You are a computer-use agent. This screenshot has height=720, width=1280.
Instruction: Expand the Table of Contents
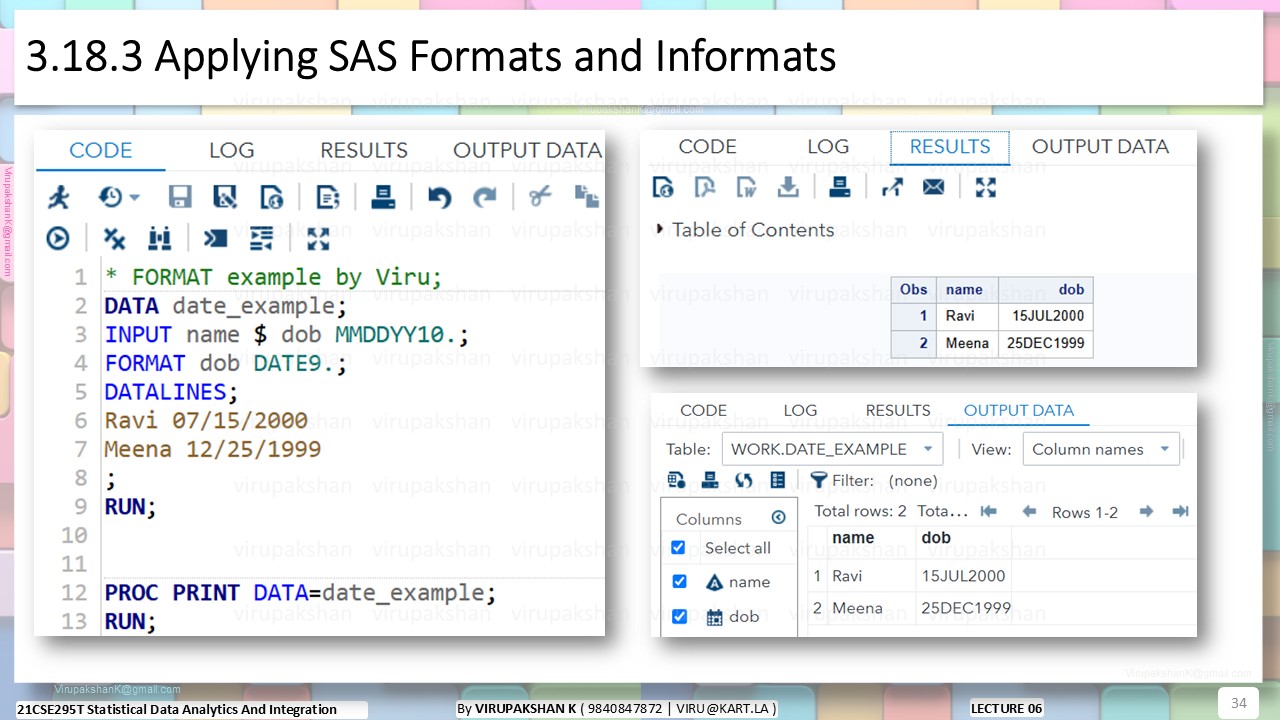[659, 229]
